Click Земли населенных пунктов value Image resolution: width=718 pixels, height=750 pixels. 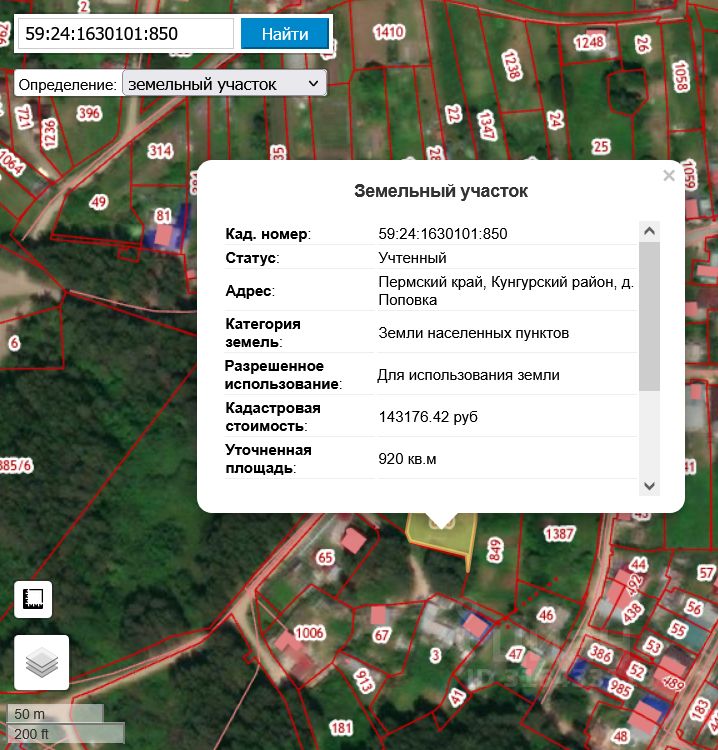474,332
